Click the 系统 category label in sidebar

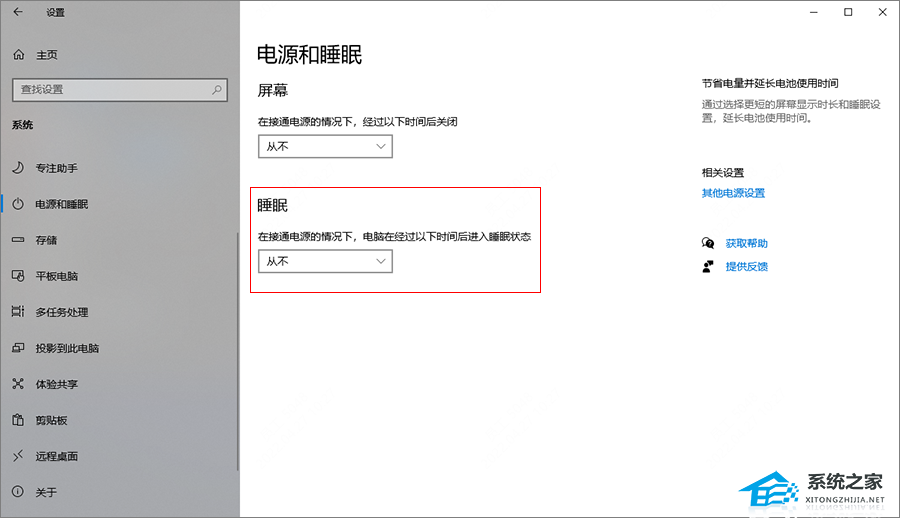point(22,125)
